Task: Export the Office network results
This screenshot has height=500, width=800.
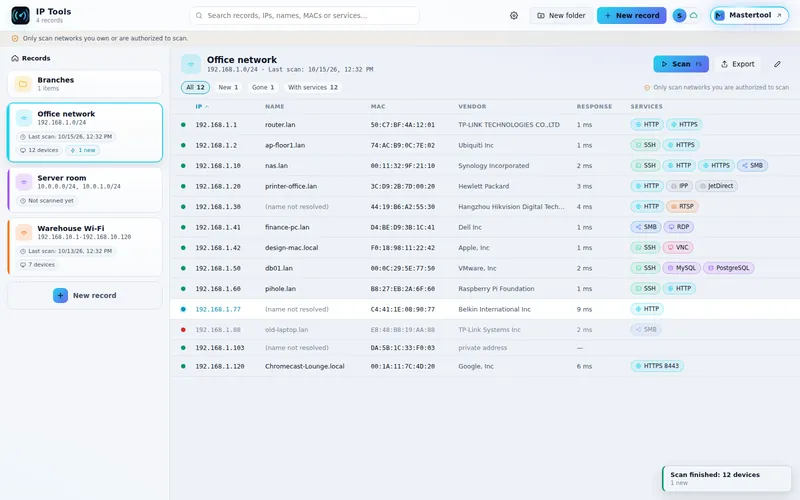Action: pyautogui.click(x=737, y=64)
